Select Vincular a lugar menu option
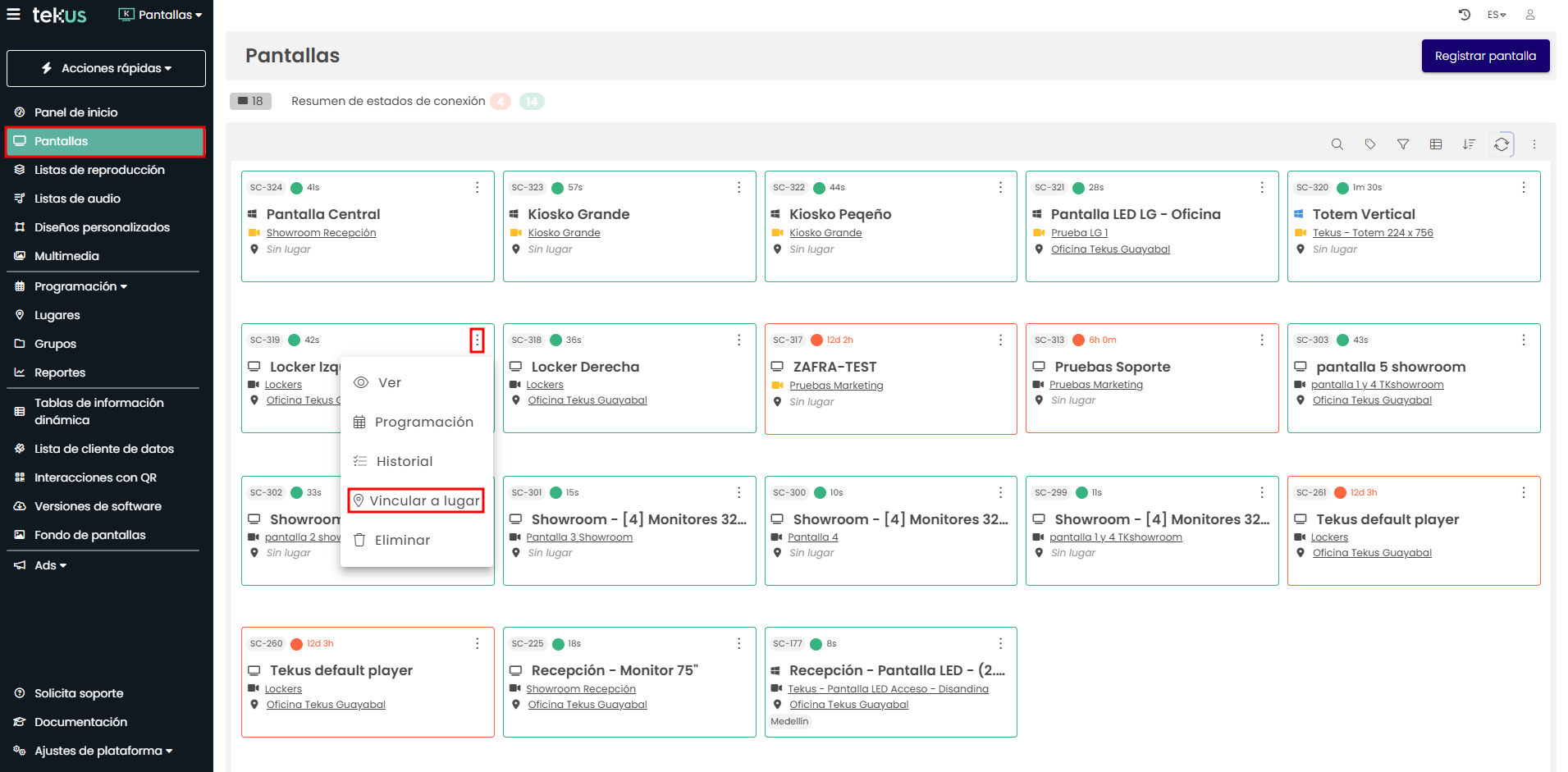 [x=416, y=500]
